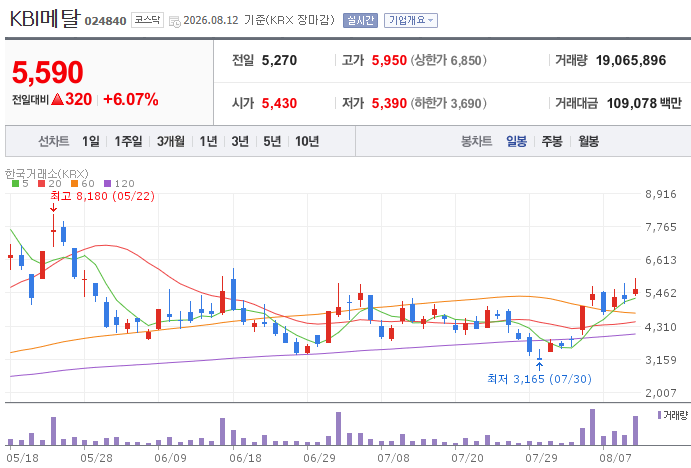Select the 1일 line chart tab
The height and width of the screenshot is (468, 691).
point(90,141)
